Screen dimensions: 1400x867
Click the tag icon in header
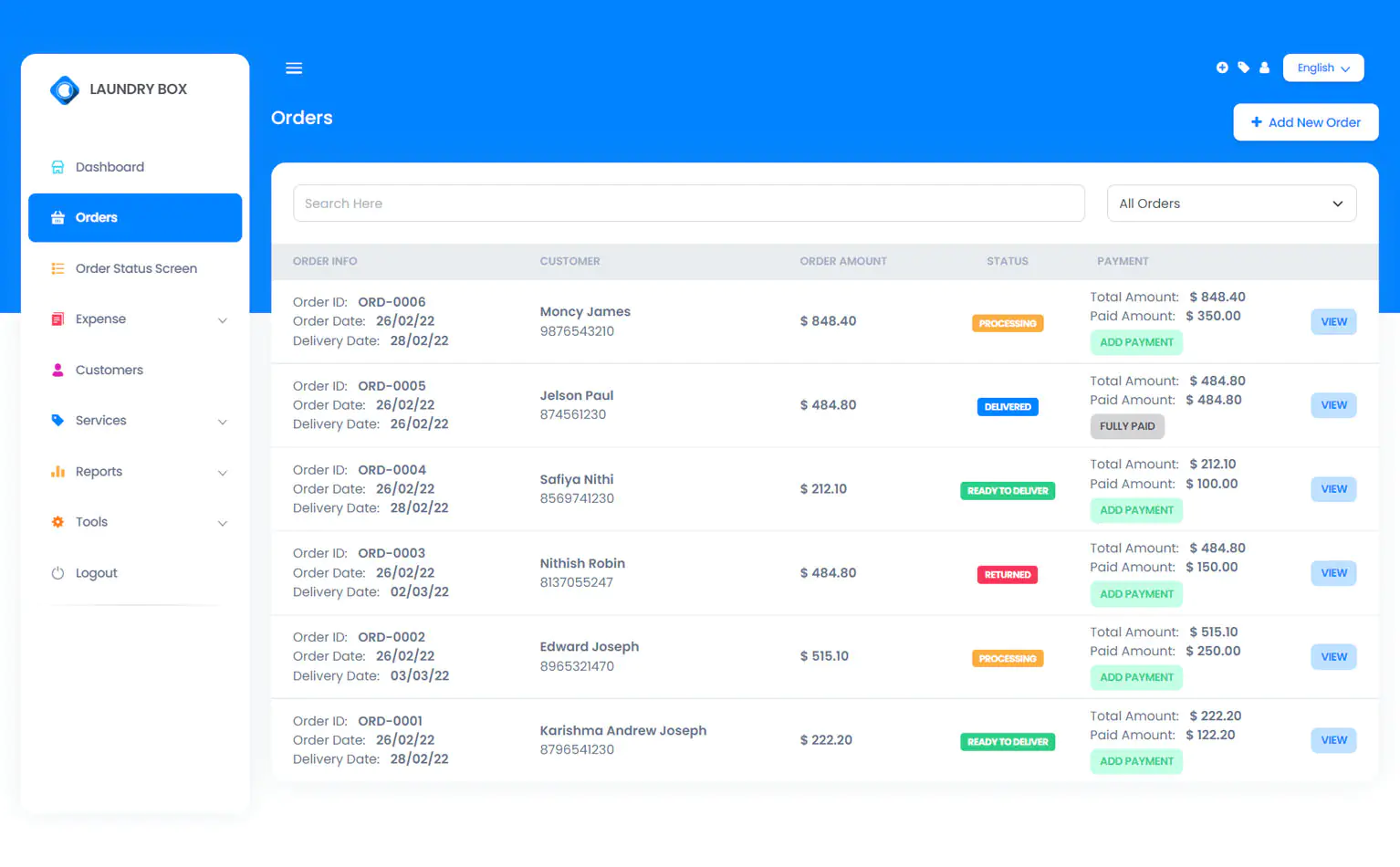click(x=1243, y=68)
